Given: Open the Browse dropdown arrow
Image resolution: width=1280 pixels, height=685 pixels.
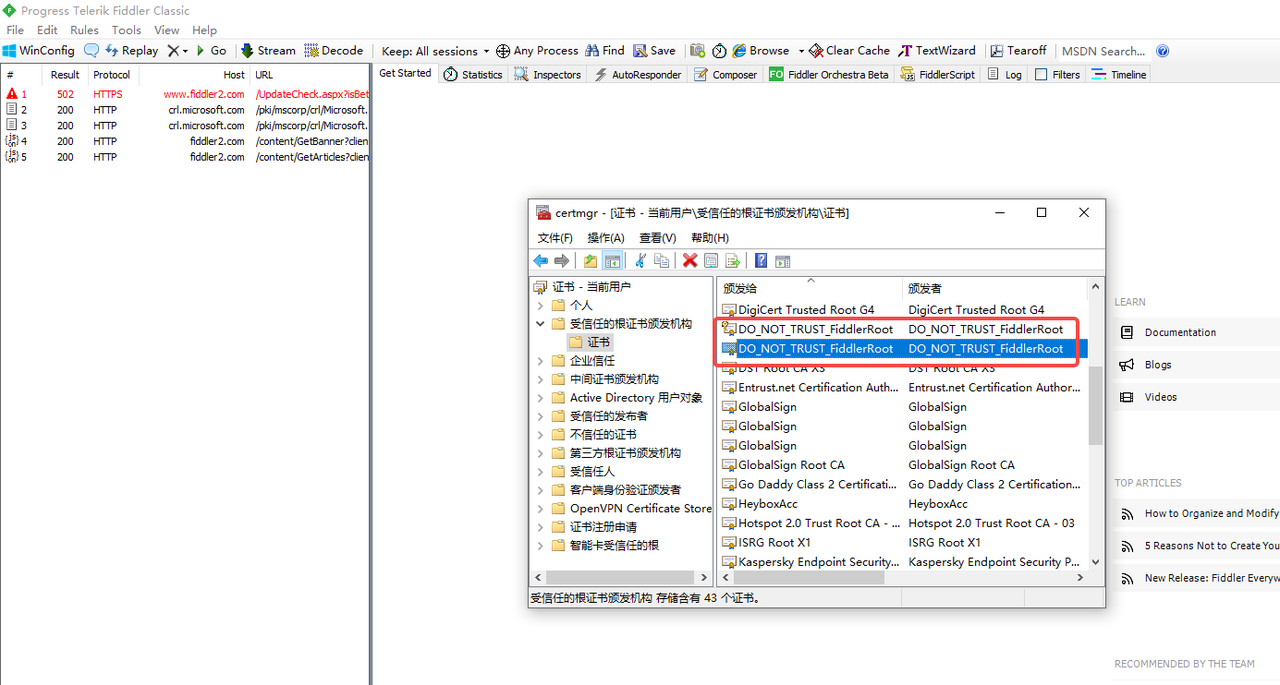Looking at the screenshot, I should pyautogui.click(x=800, y=51).
